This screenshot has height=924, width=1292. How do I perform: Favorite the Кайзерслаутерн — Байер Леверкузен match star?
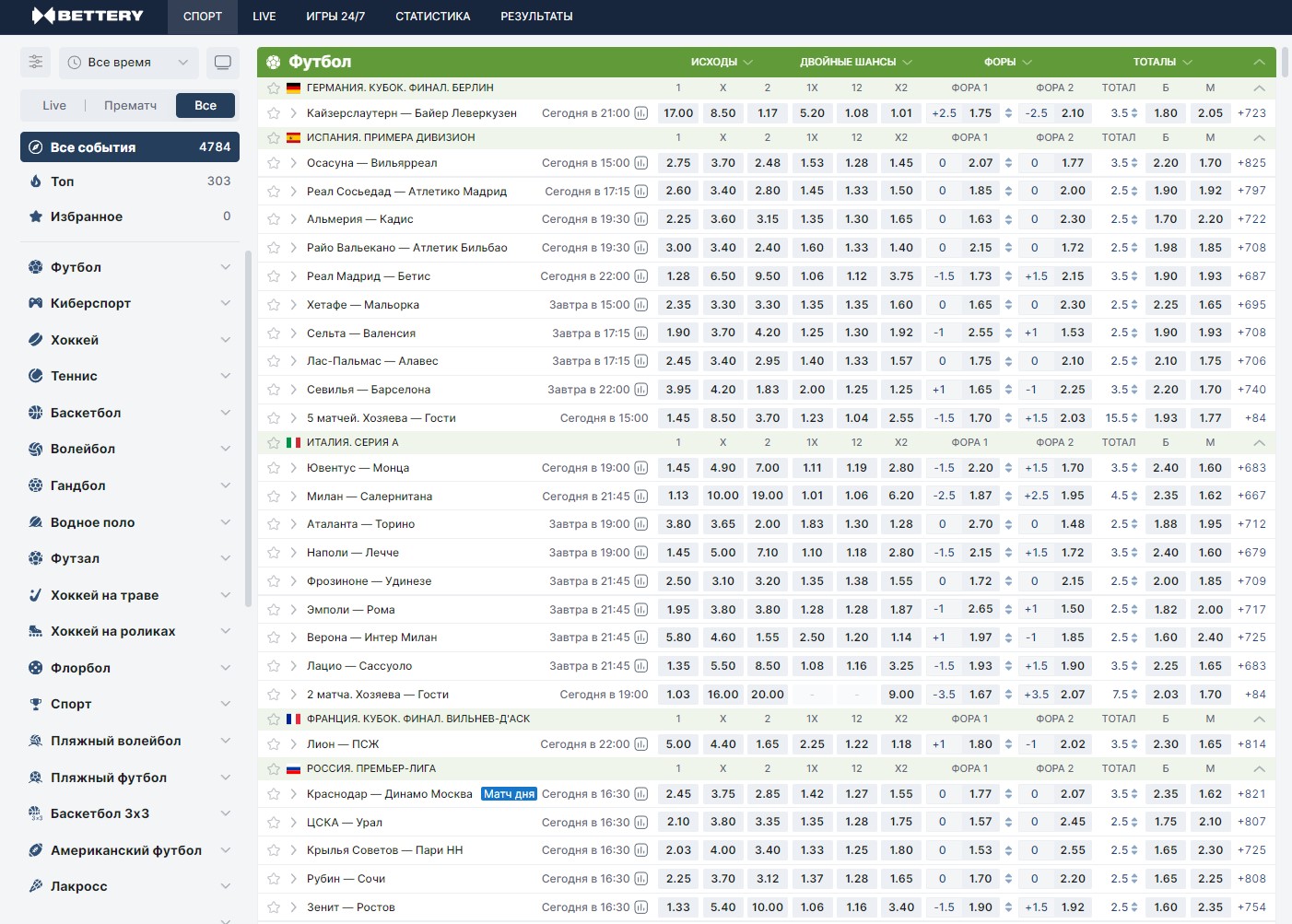(274, 113)
